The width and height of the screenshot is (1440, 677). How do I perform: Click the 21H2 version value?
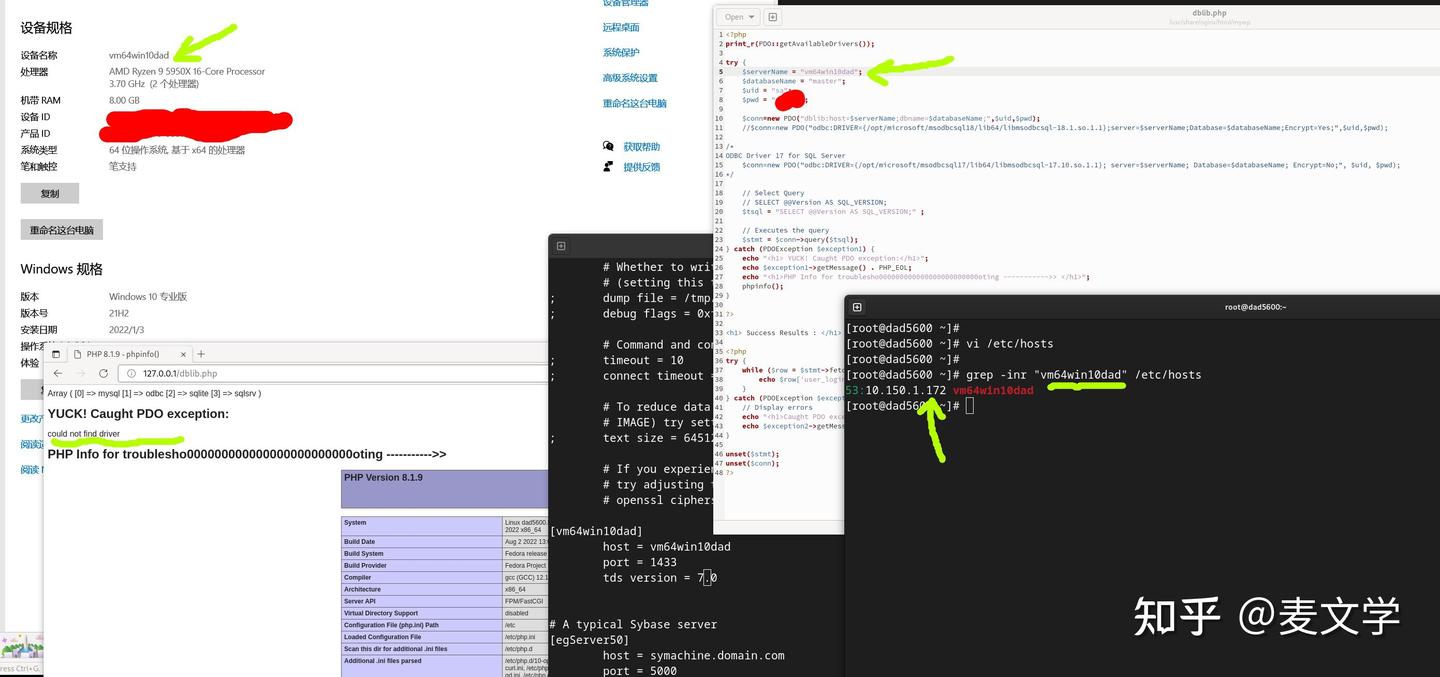click(119, 313)
